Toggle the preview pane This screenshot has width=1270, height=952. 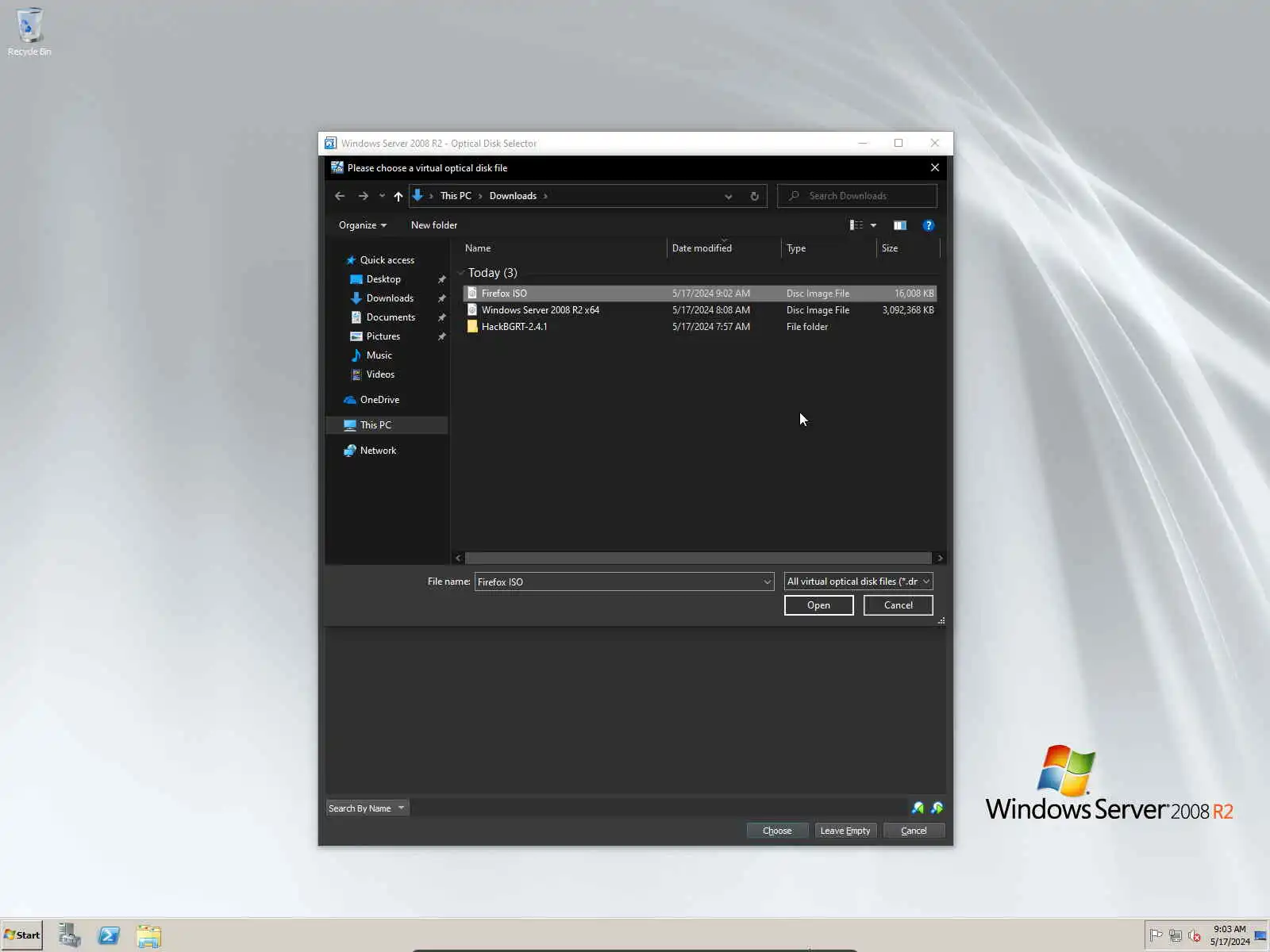[899, 225]
